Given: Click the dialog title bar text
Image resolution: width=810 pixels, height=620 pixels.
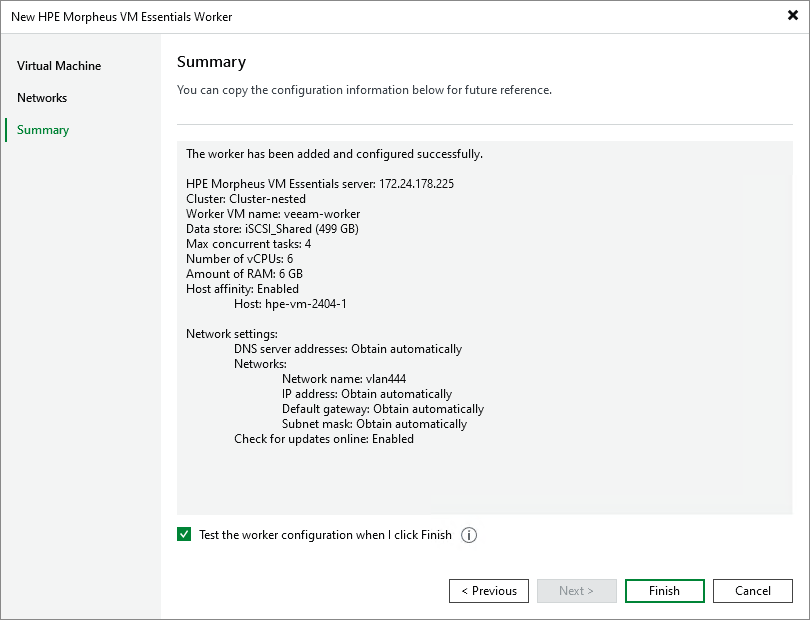Looking at the screenshot, I should (x=121, y=17).
